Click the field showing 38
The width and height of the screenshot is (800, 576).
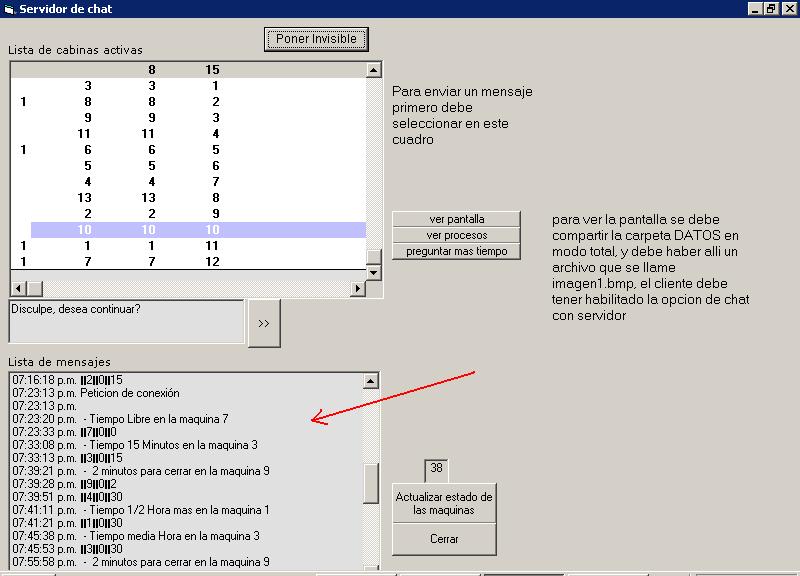[436, 469]
